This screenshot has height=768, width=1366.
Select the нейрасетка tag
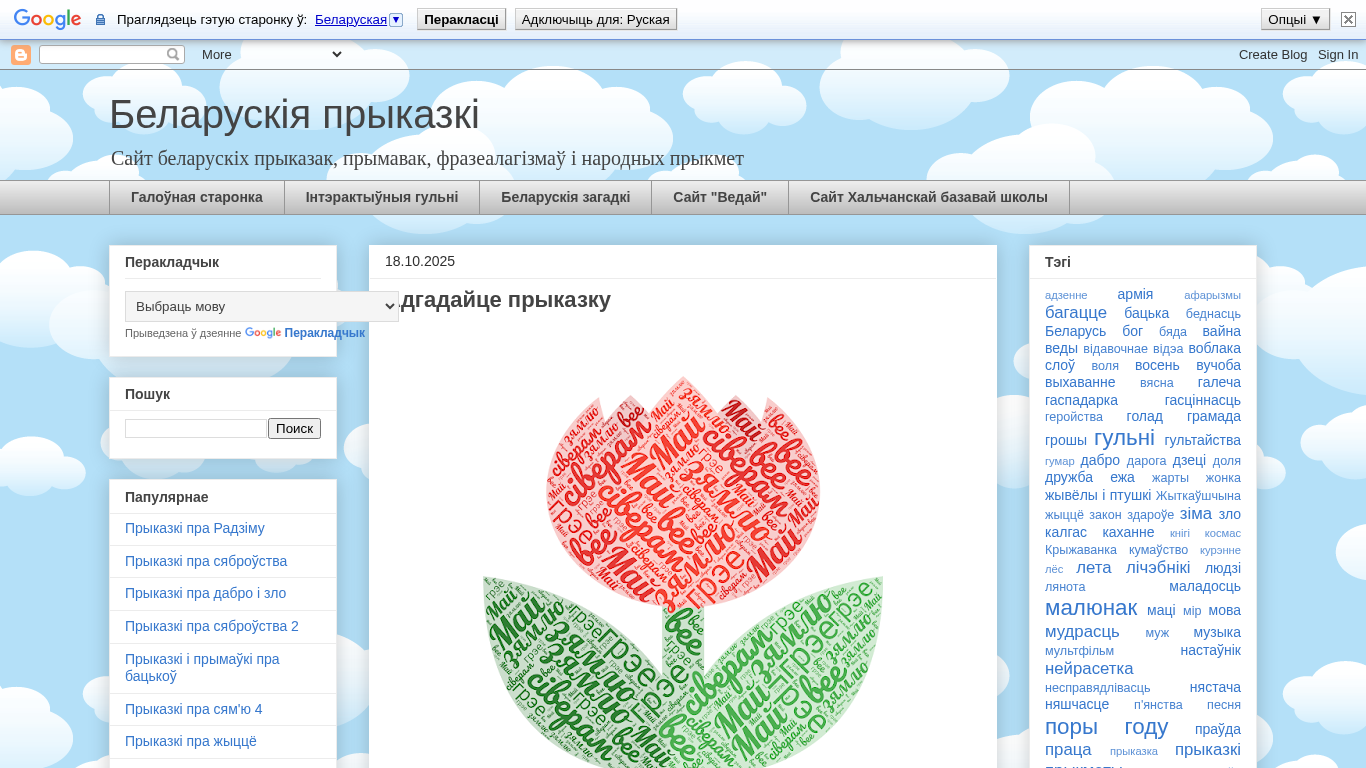1089,668
